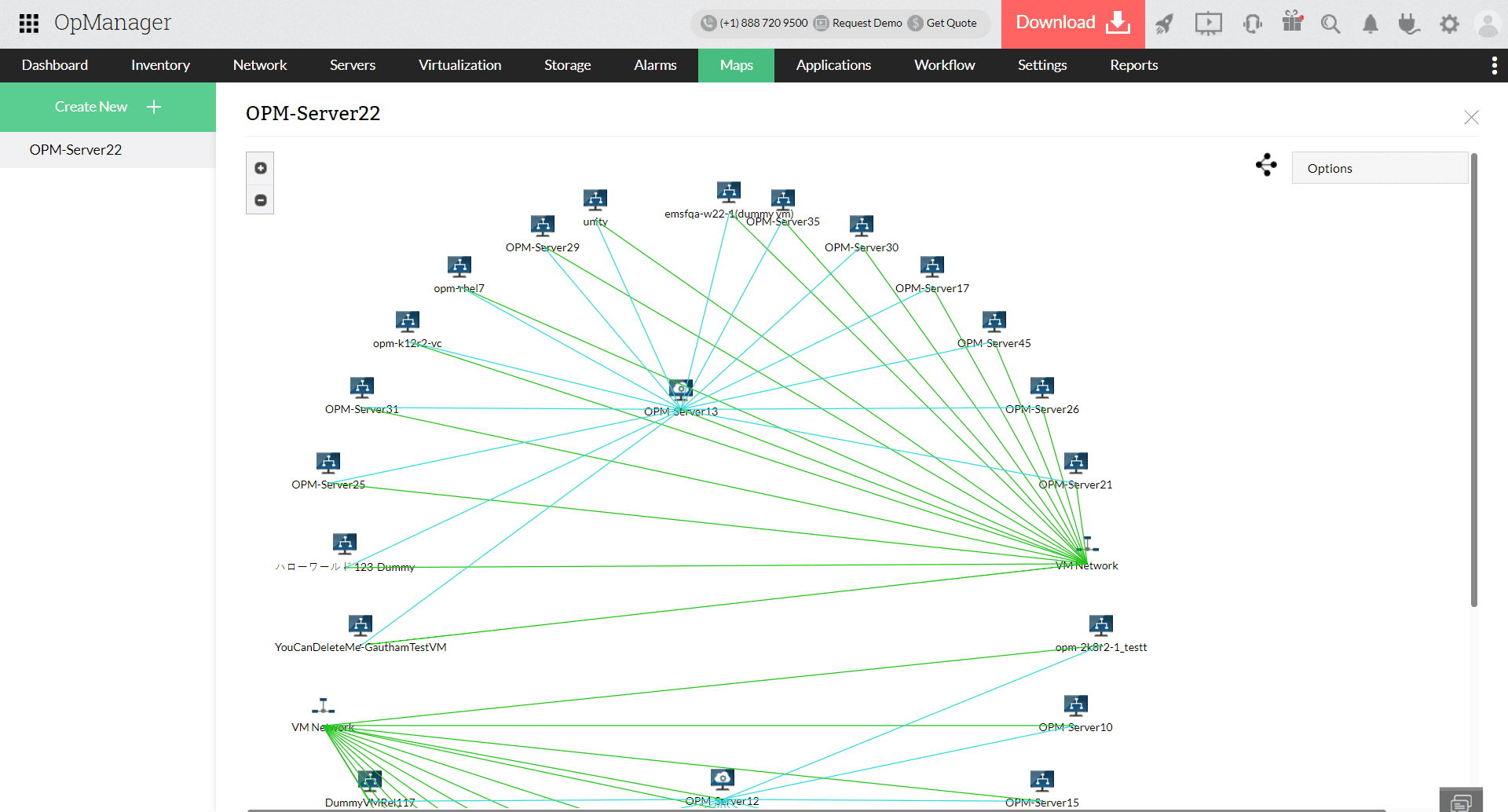Select the opm-rhel7 node icon

459,266
